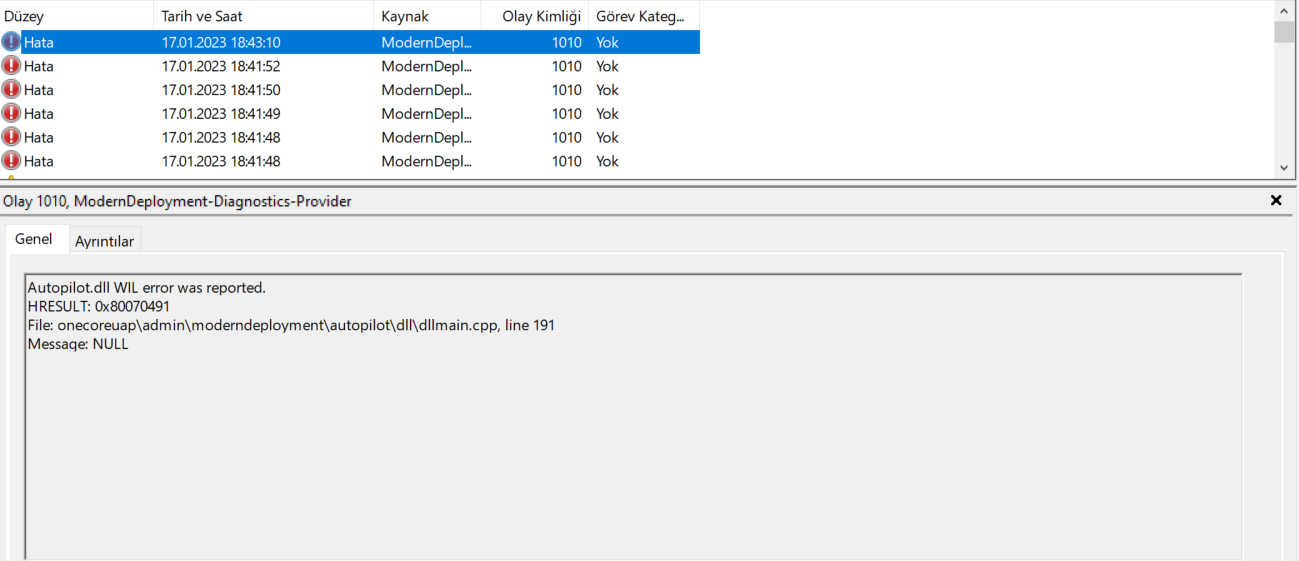Select the event dated 17.01.2023 18:43:10
The height and width of the screenshot is (561, 1299).
click(x=350, y=42)
